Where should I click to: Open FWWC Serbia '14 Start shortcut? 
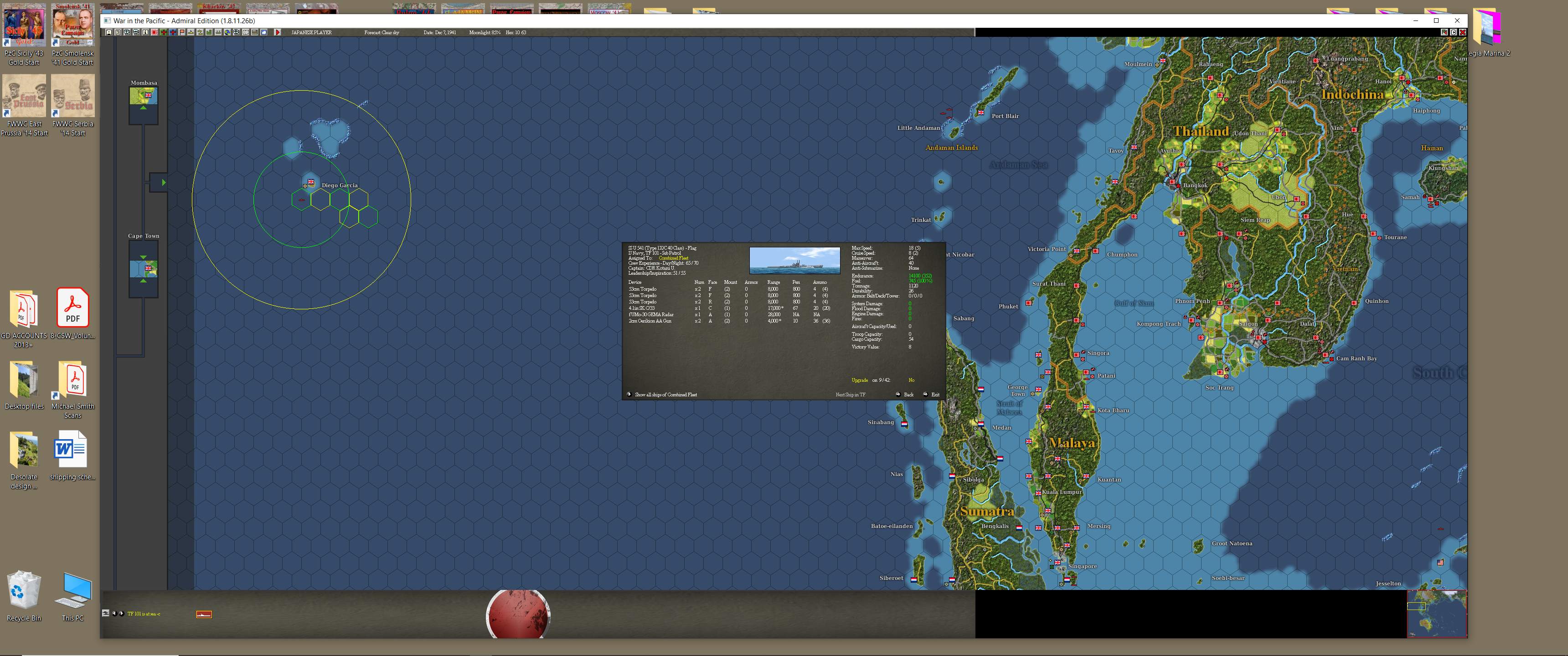pos(72,105)
